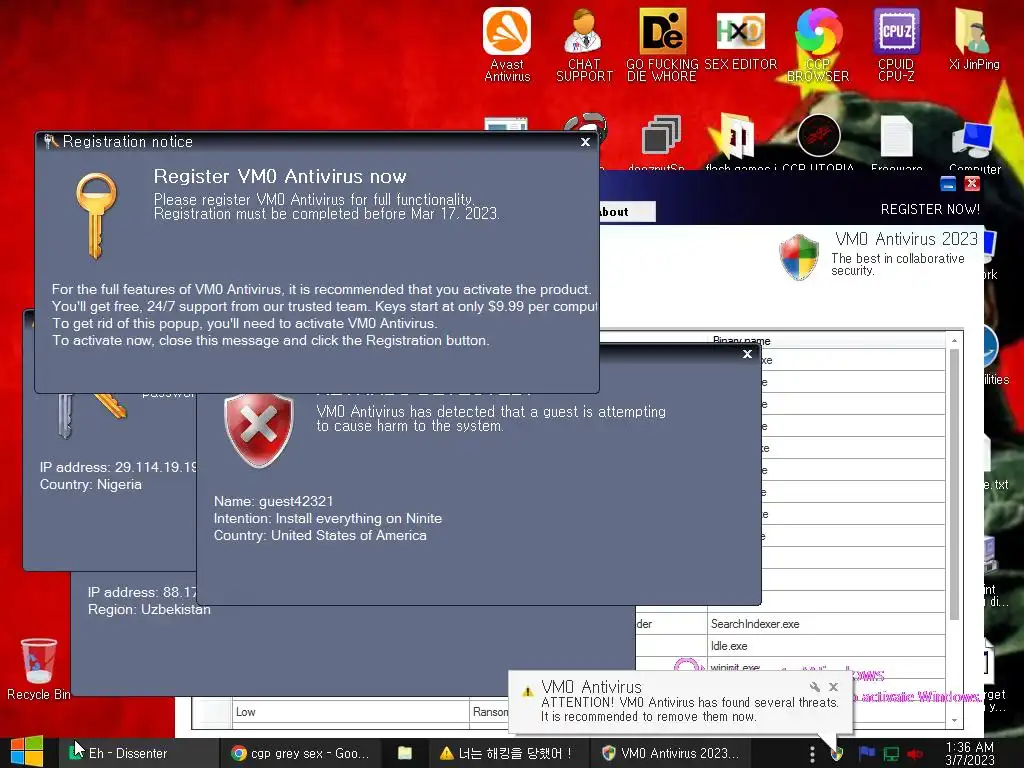Image resolution: width=1024 pixels, height=768 pixels.
Task: Open the CHAT SUPPORT desktop icon
Action: (x=584, y=44)
